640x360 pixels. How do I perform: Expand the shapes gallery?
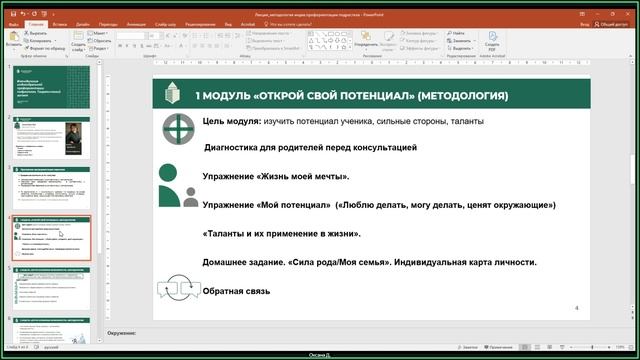coord(350,48)
